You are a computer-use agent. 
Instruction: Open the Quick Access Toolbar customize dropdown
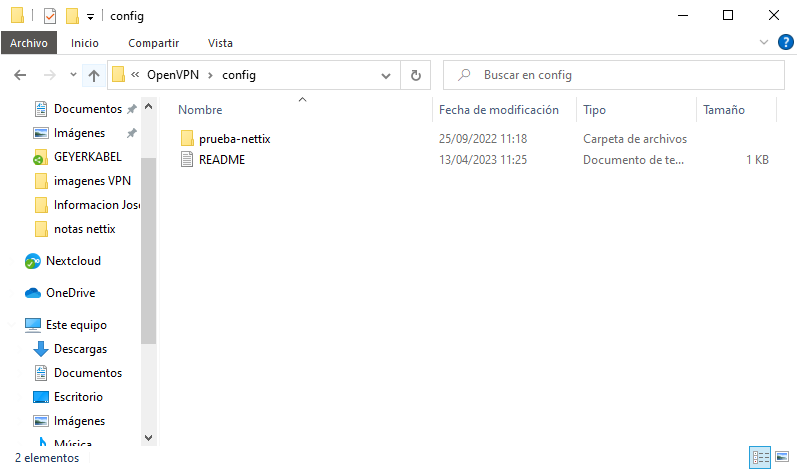pyautogui.click(x=90, y=16)
